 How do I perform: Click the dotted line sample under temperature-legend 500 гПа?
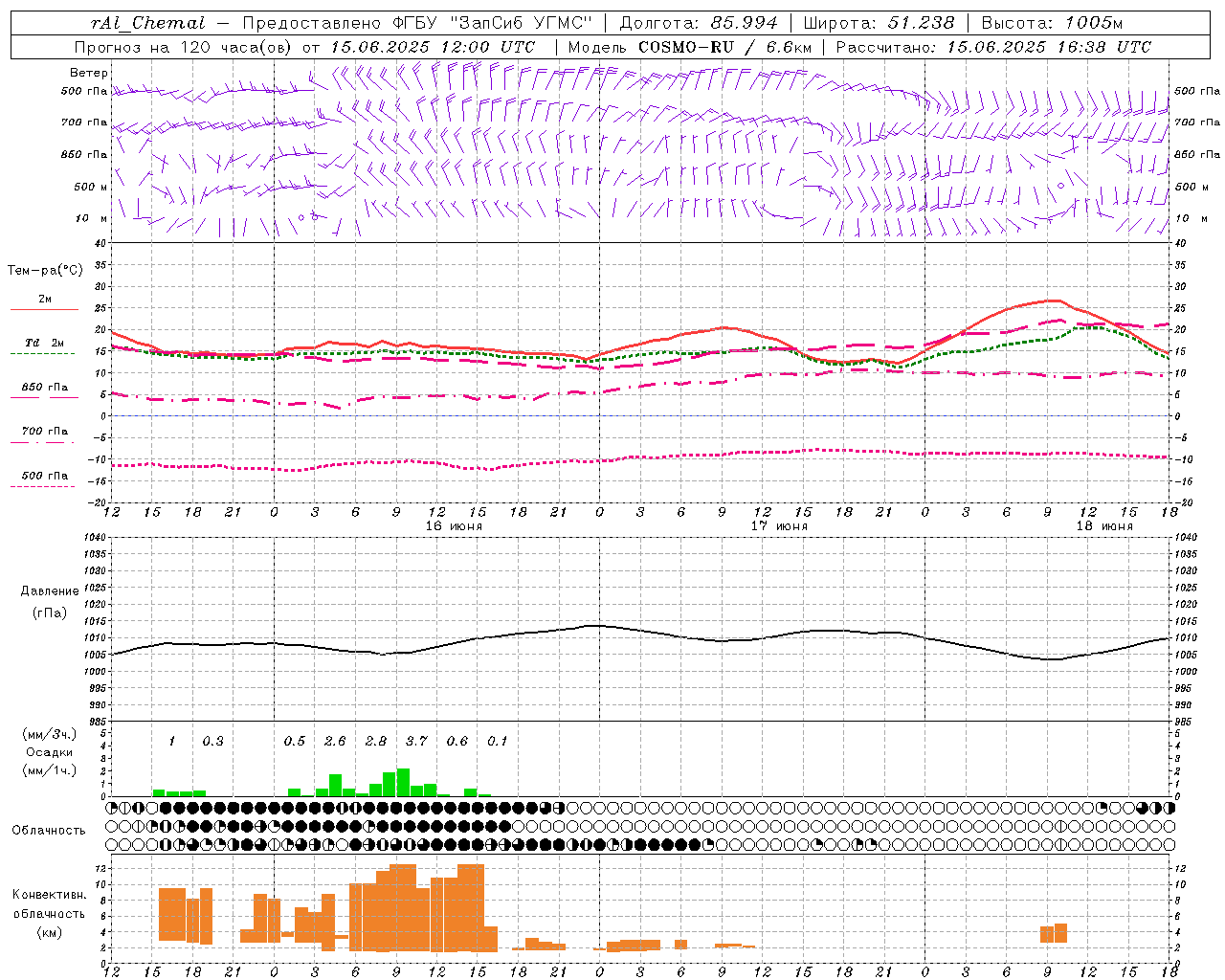point(42,487)
